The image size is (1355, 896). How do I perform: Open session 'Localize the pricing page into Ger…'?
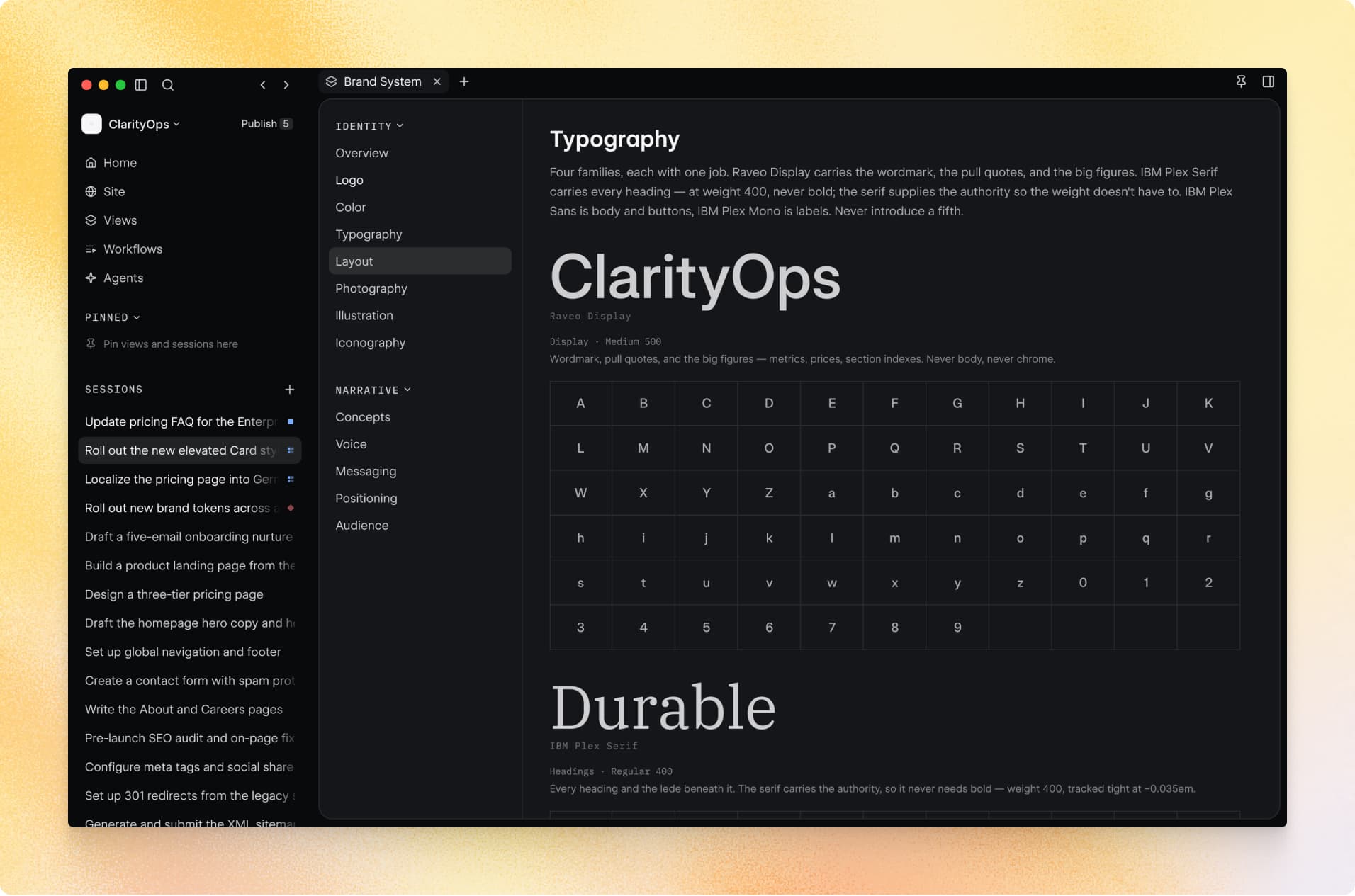click(190, 480)
